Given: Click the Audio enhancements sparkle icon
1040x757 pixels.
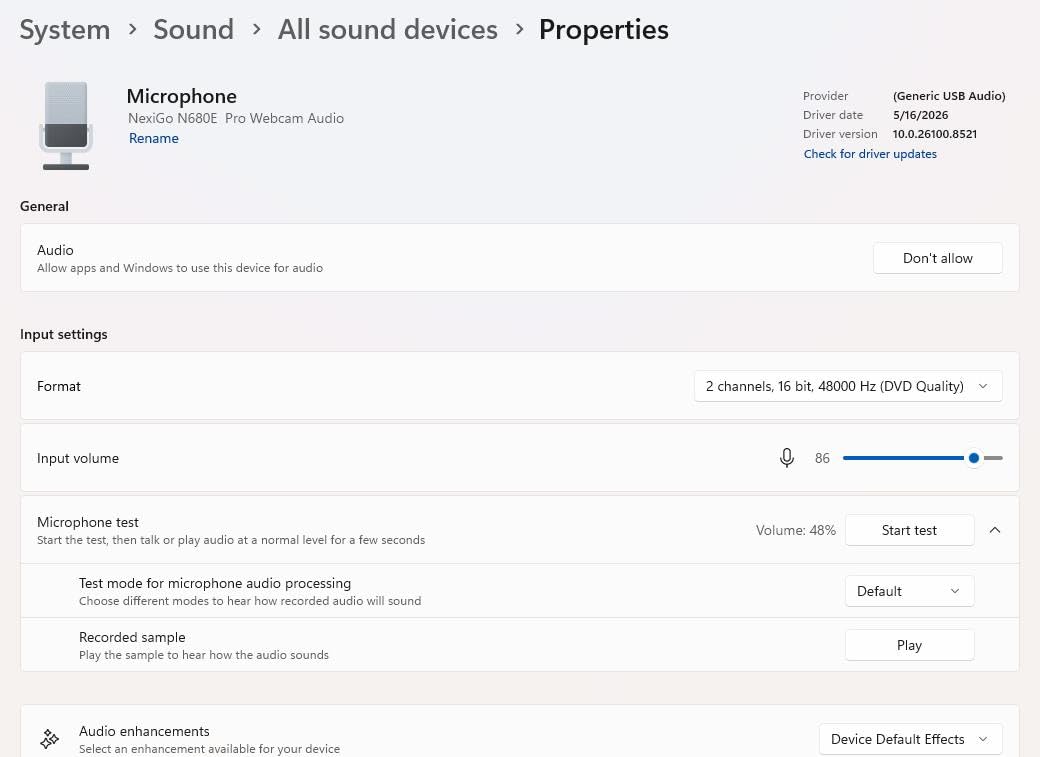Looking at the screenshot, I should point(50,738).
